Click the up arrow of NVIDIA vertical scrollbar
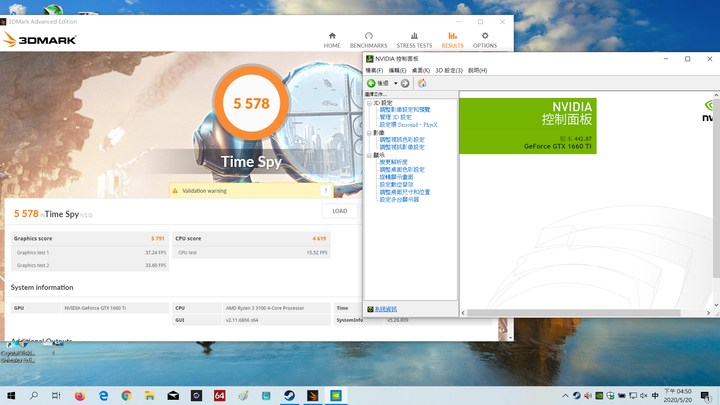The height and width of the screenshot is (405, 720). (x=716, y=95)
